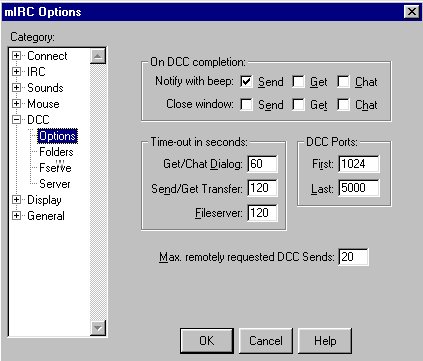Check Close window Send checkbox
The height and width of the screenshot is (361, 423).
[x=246, y=105]
